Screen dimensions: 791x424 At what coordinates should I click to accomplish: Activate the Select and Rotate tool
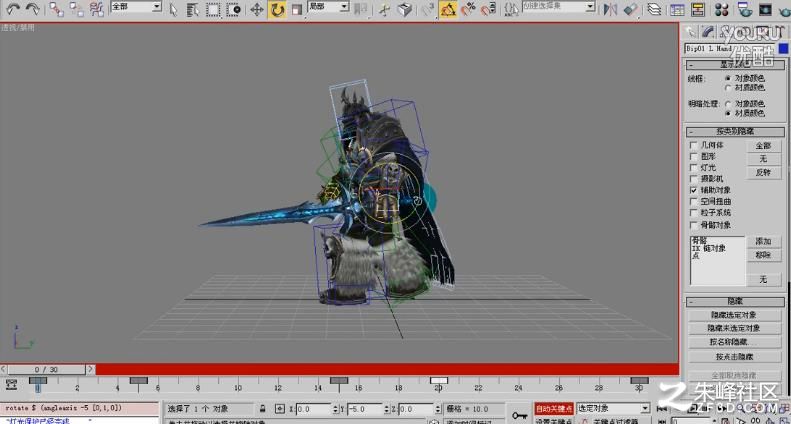tap(277, 9)
